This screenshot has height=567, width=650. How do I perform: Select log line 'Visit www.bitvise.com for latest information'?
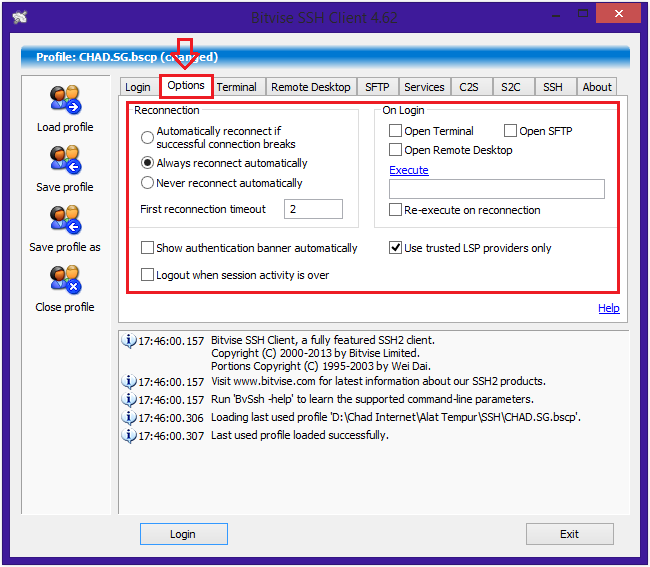tap(378, 381)
